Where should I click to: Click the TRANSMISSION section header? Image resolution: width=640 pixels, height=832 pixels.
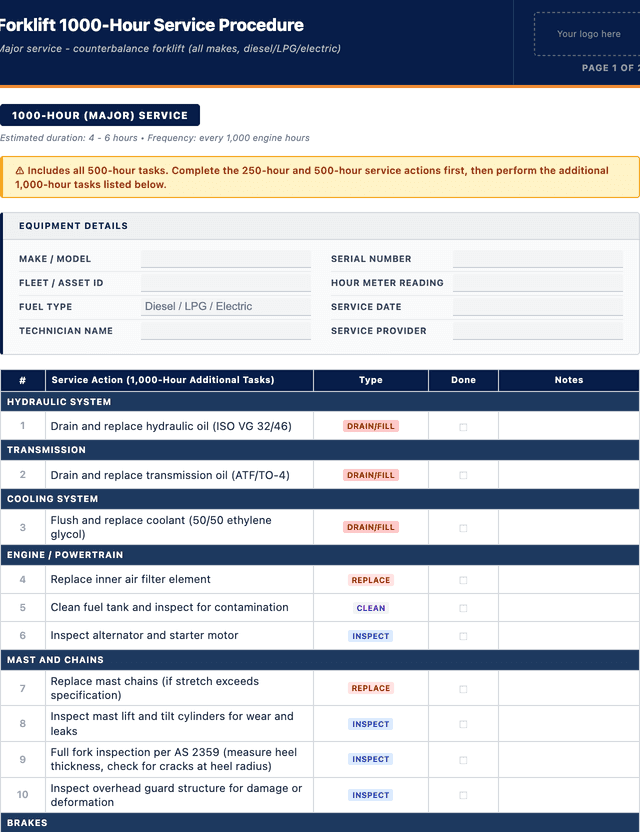coord(320,450)
